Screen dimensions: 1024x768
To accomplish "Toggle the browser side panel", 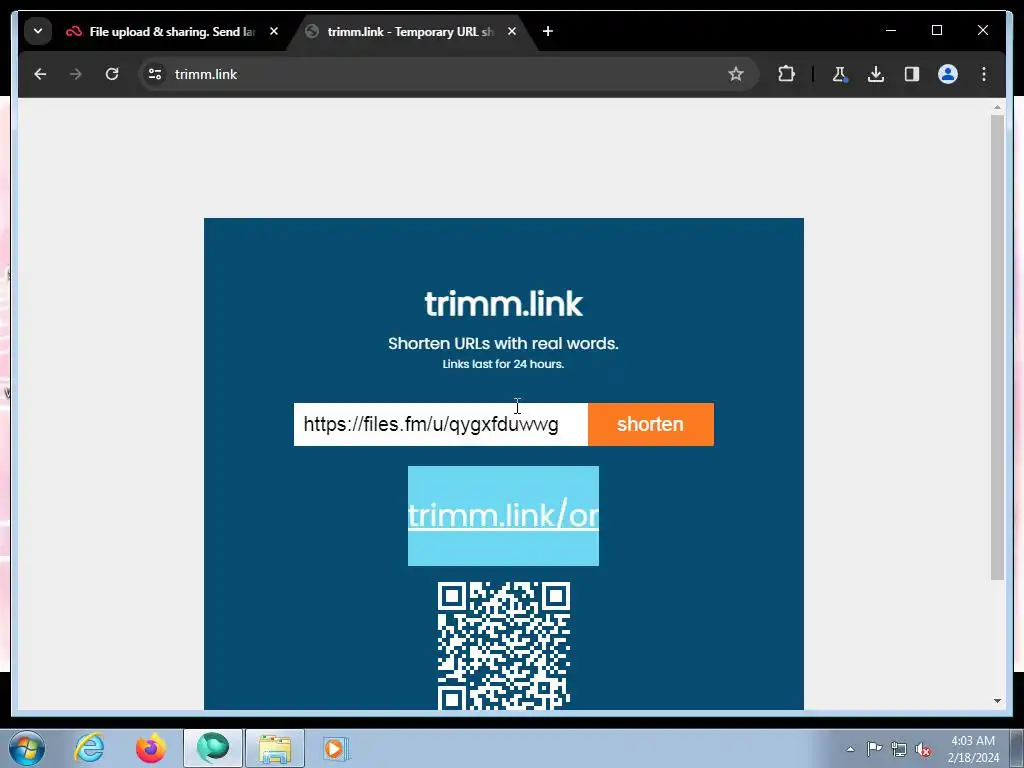I will 912,74.
